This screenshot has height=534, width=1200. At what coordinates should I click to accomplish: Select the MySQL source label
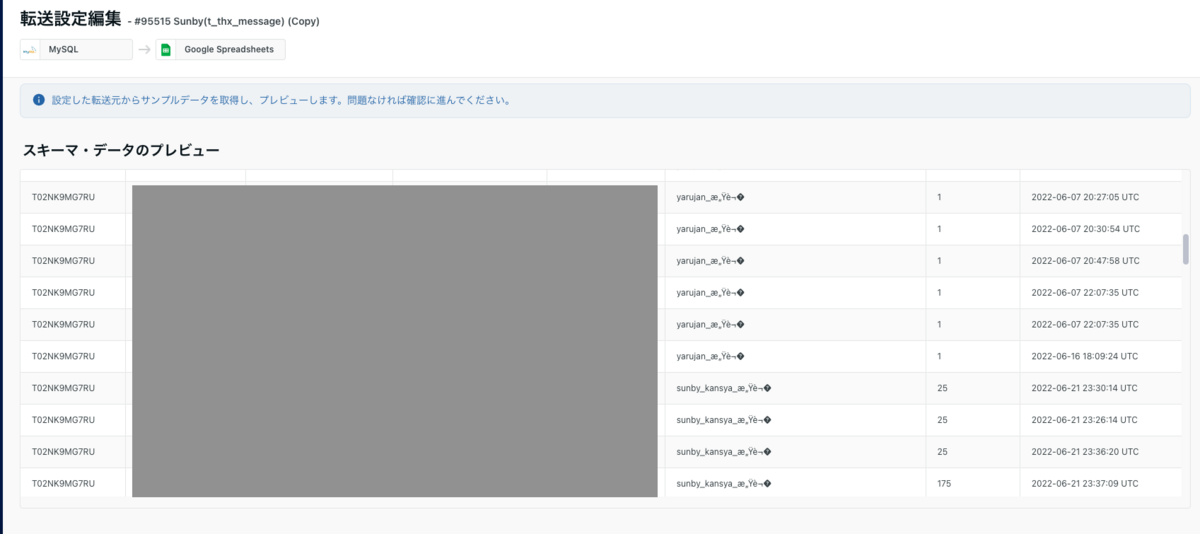63,50
